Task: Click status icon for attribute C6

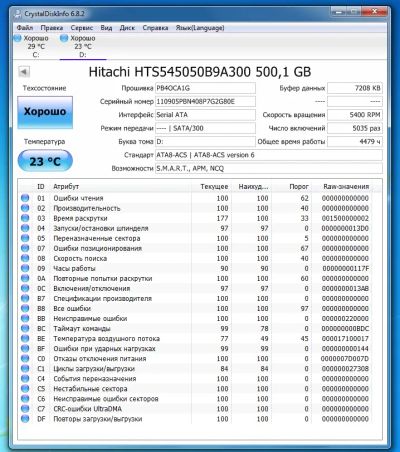Action: (x=25, y=399)
